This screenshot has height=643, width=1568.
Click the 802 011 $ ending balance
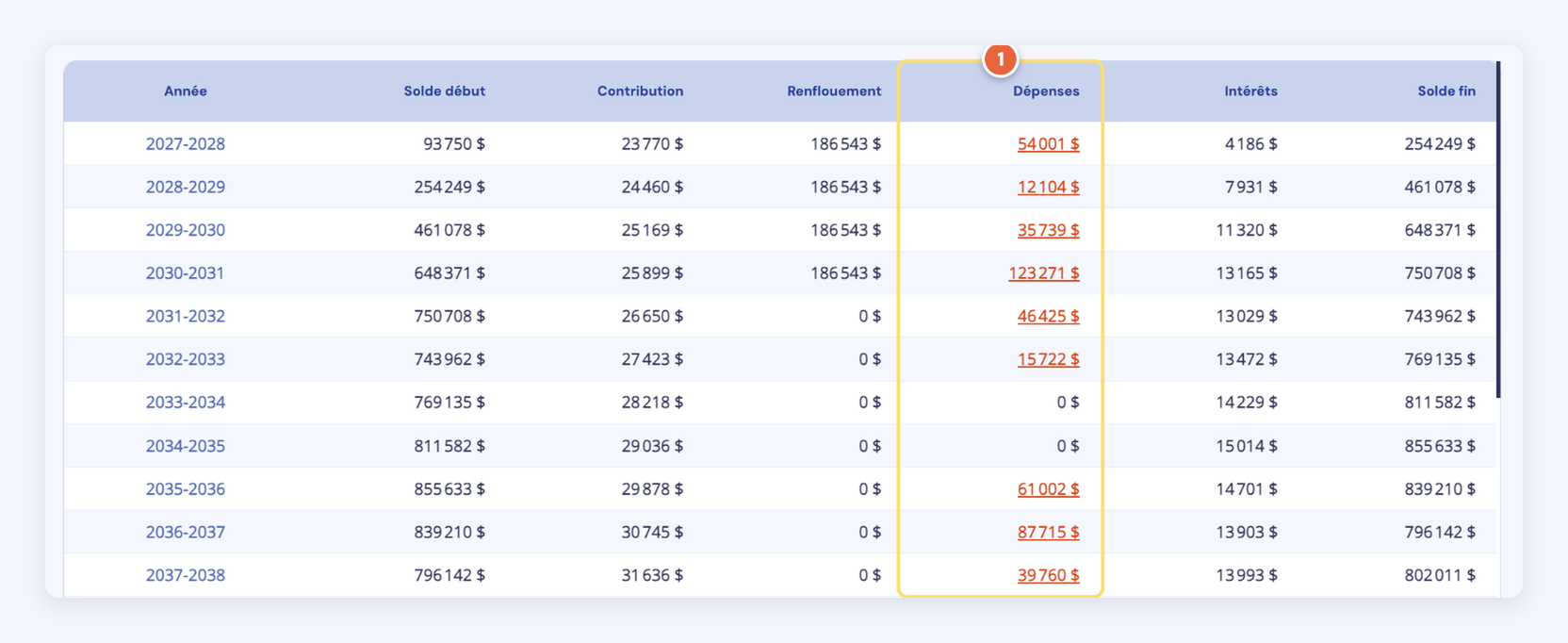click(1440, 575)
